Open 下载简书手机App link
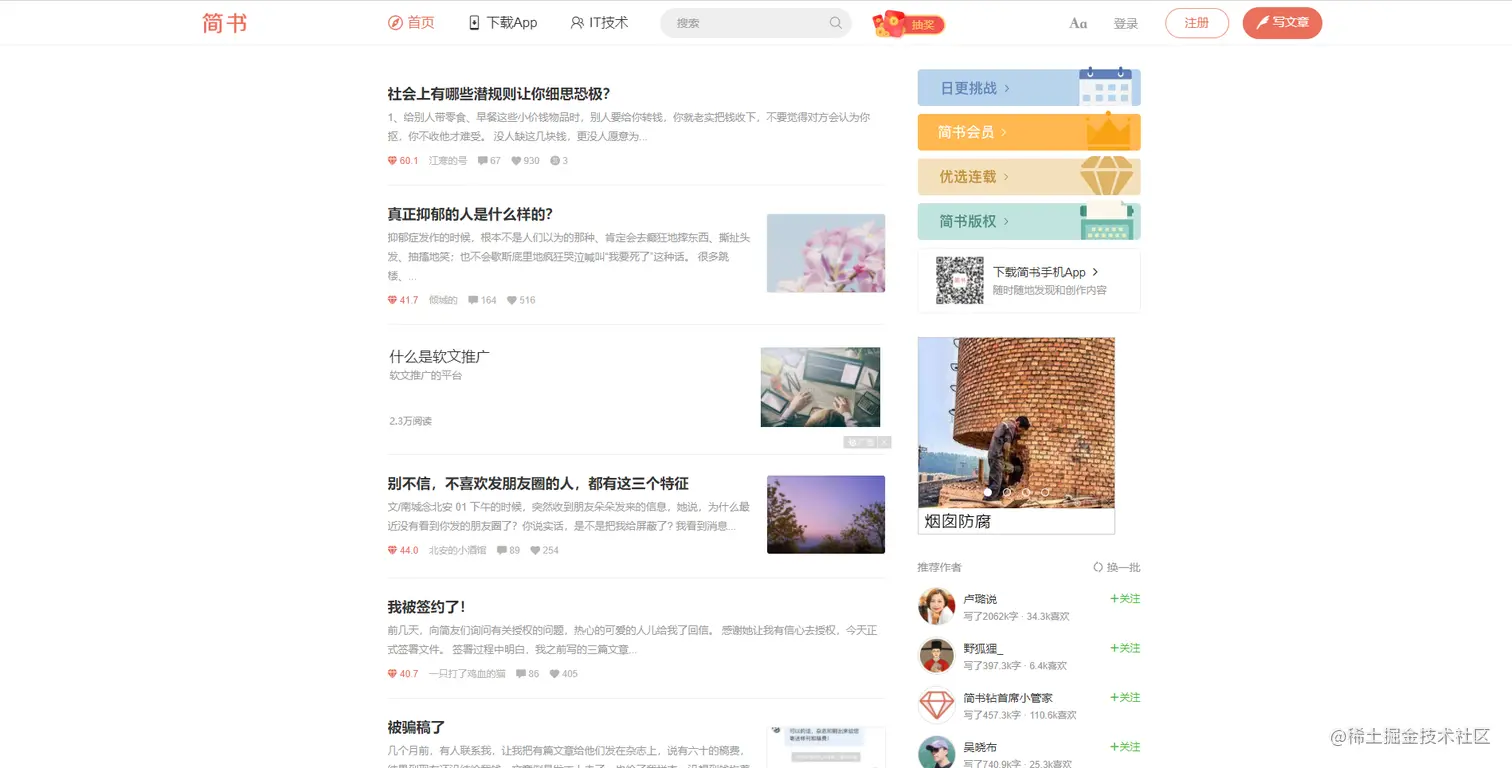This screenshot has width=1512, height=768. point(1046,272)
